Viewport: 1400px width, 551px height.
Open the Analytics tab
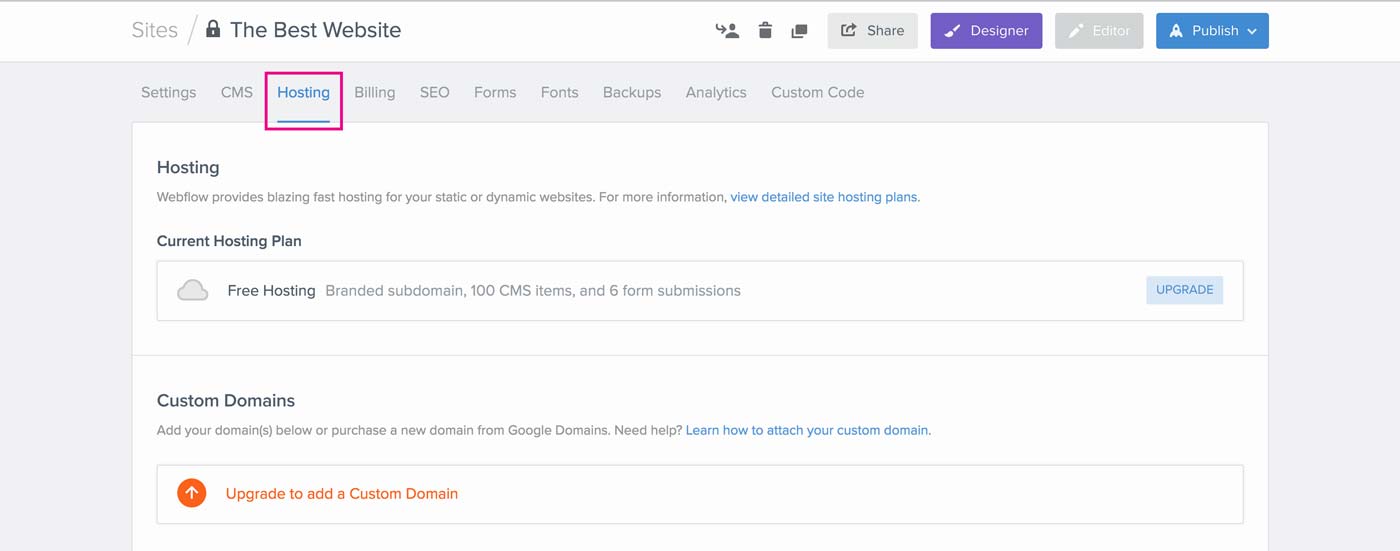[x=716, y=92]
